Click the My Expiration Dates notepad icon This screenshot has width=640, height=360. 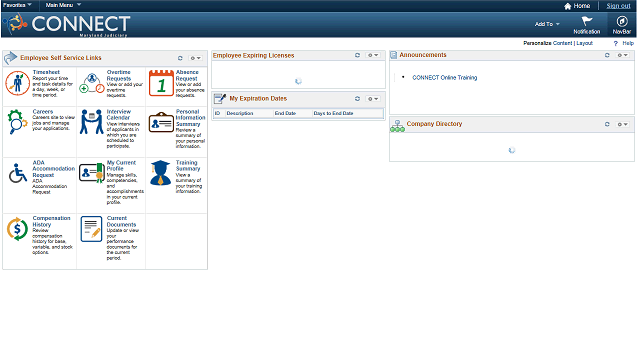click(220, 98)
